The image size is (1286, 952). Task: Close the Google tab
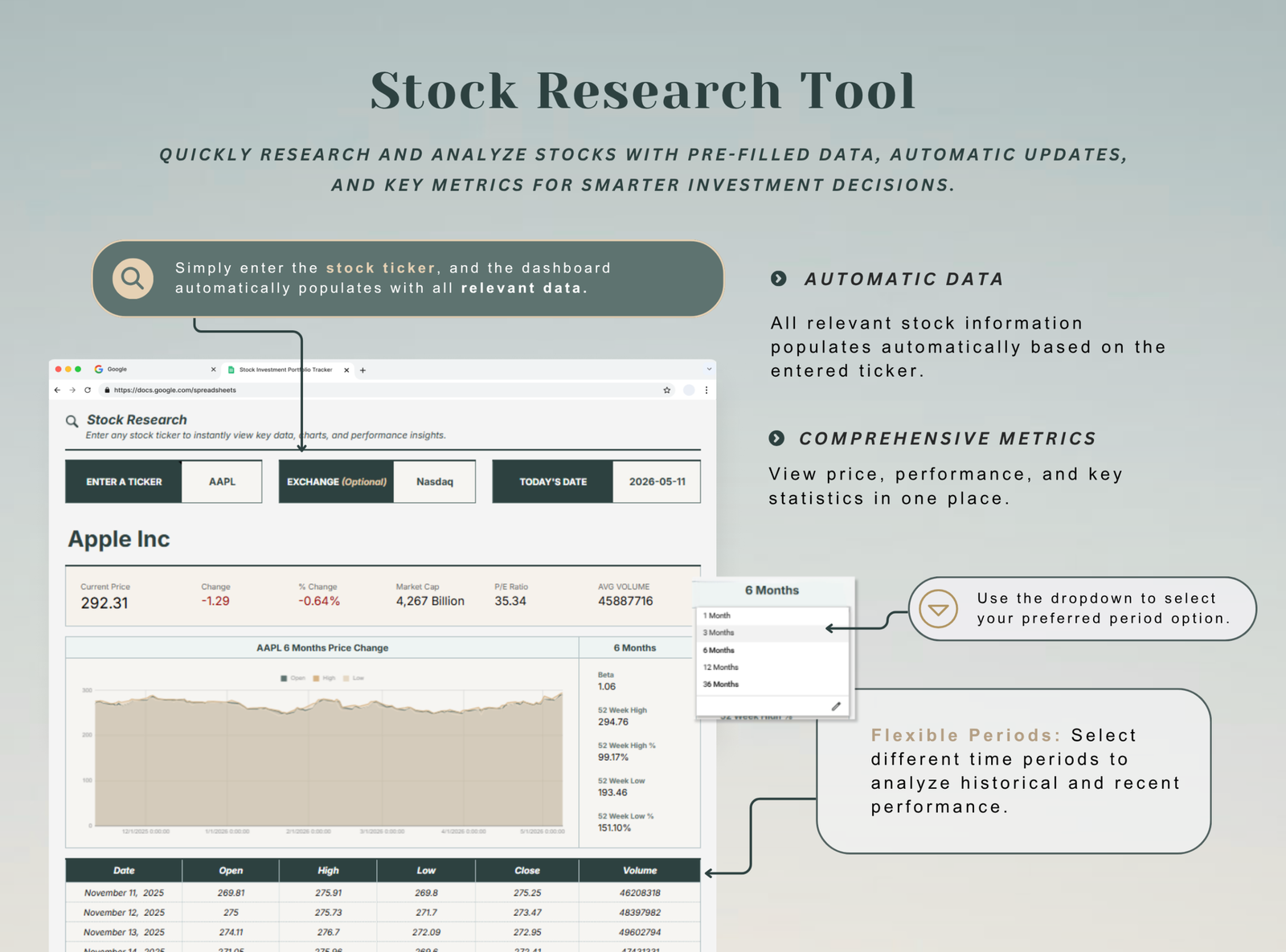pyautogui.click(x=213, y=370)
